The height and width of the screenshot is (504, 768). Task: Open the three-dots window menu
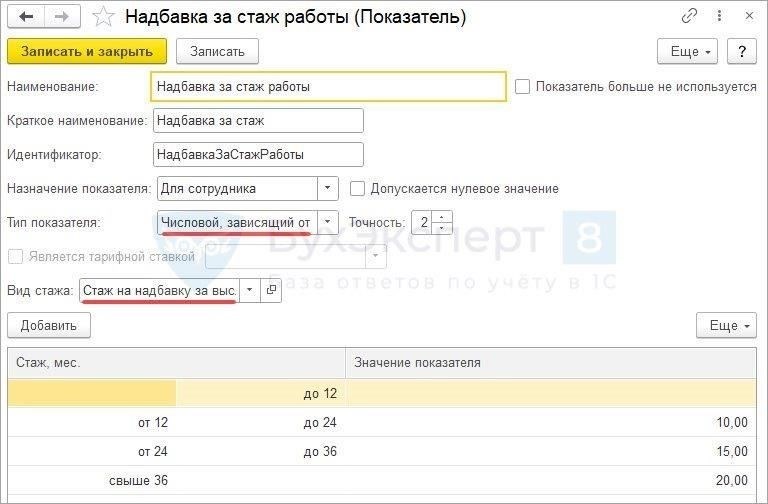click(x=719, y=16)
